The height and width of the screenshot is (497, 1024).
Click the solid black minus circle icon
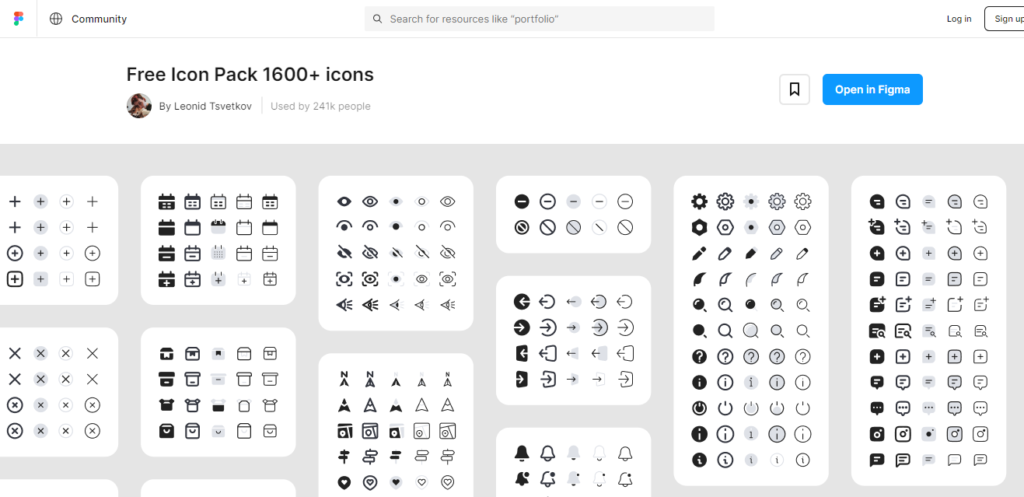[521, 201]
